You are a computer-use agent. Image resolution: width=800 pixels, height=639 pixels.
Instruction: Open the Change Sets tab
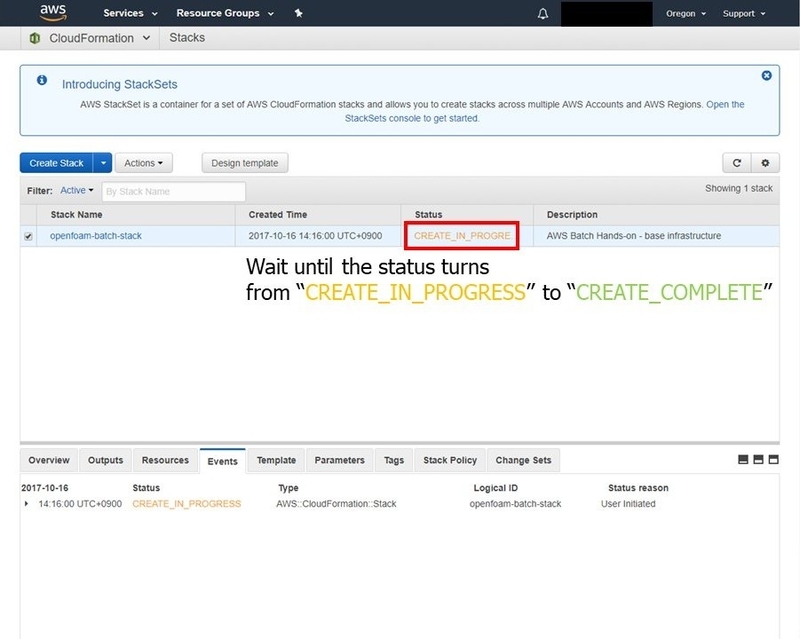coord(523,460)
